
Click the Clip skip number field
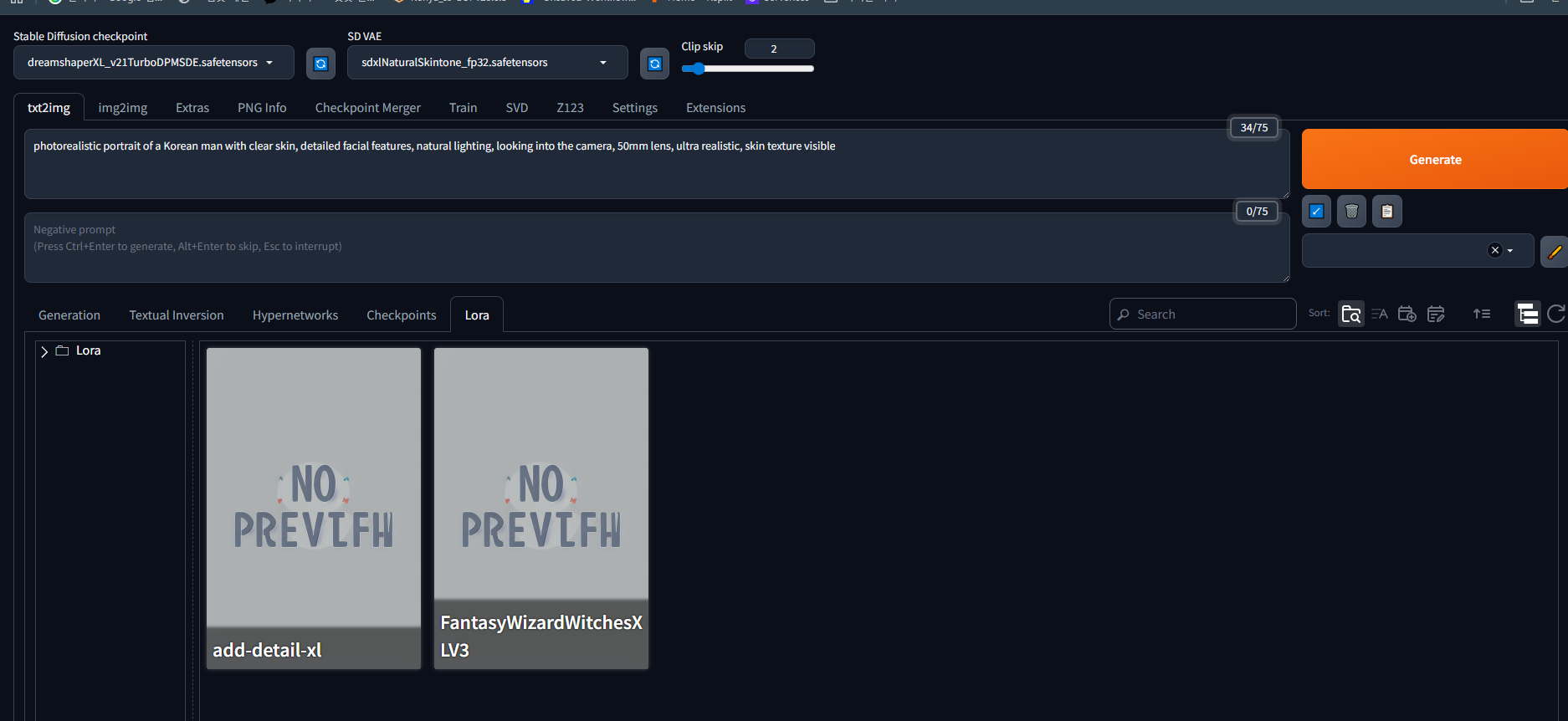click(x=779, y=49)
